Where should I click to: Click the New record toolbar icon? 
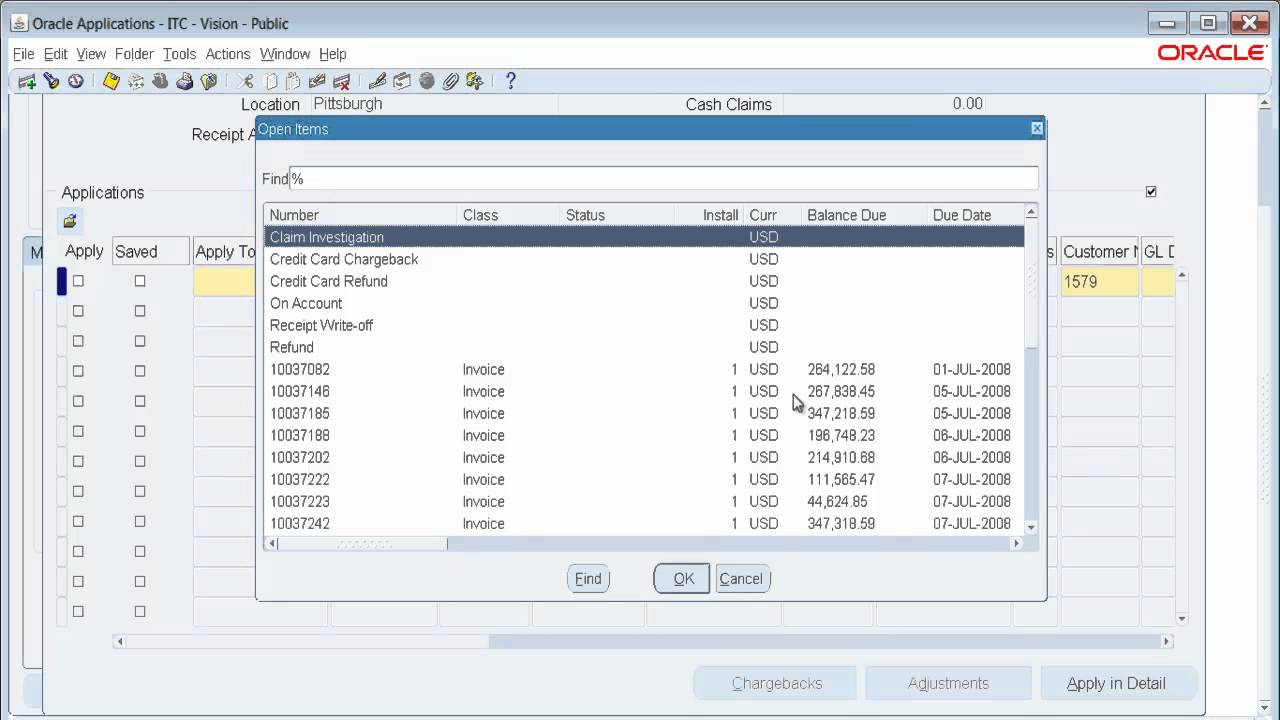point(27,82)
